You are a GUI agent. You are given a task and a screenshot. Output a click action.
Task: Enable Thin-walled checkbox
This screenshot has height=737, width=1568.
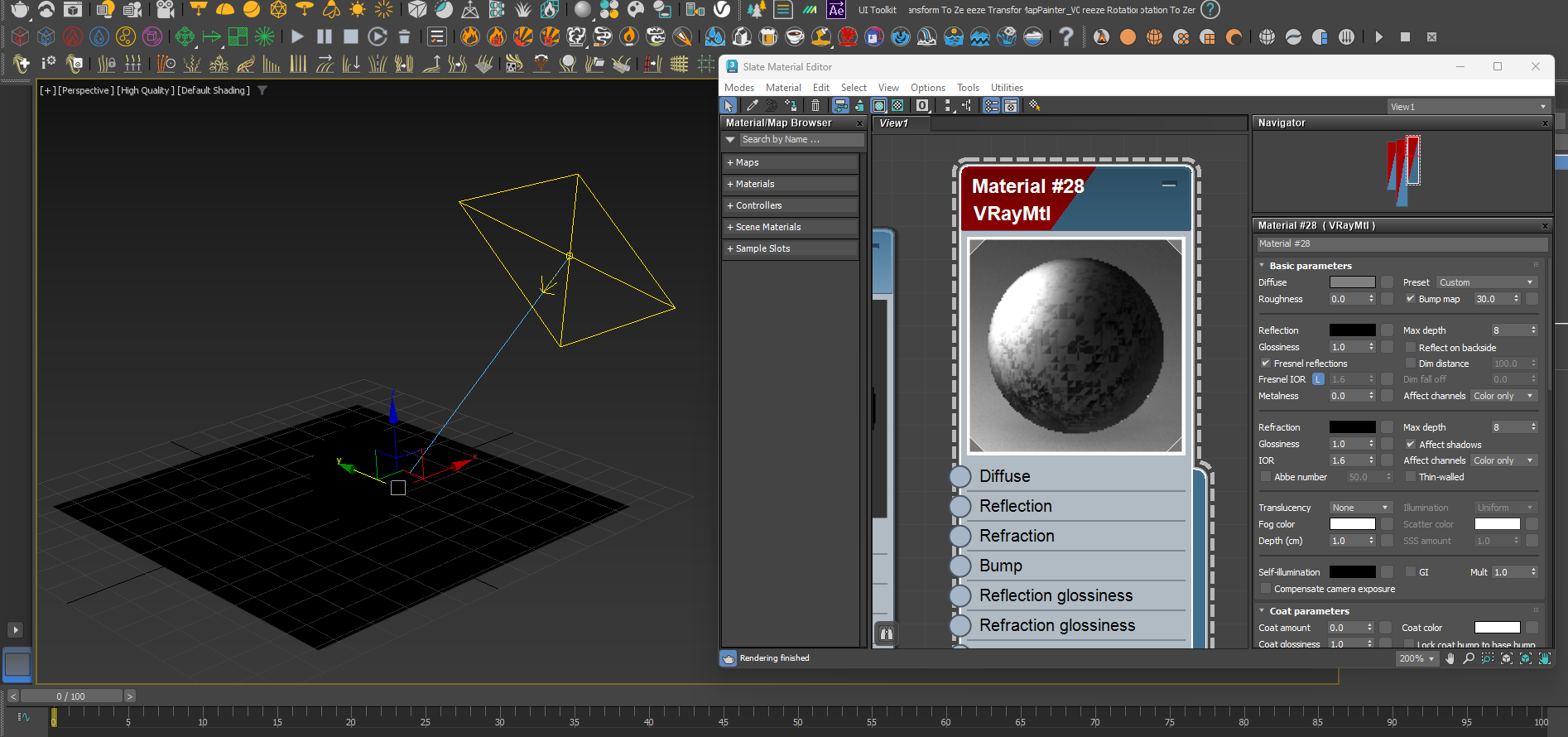tap(1411, 477)
